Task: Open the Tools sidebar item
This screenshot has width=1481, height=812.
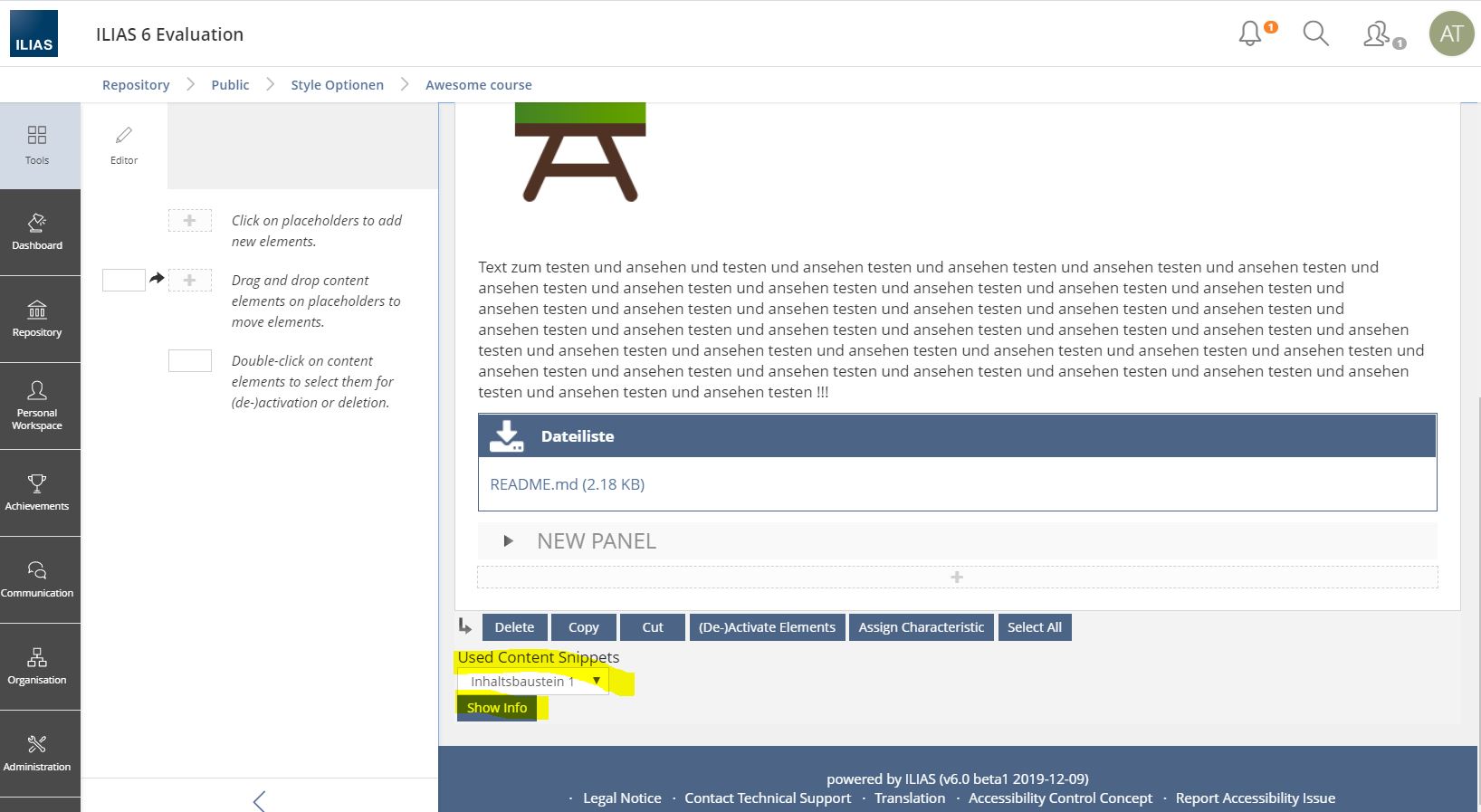Action: tap(37, 146)
